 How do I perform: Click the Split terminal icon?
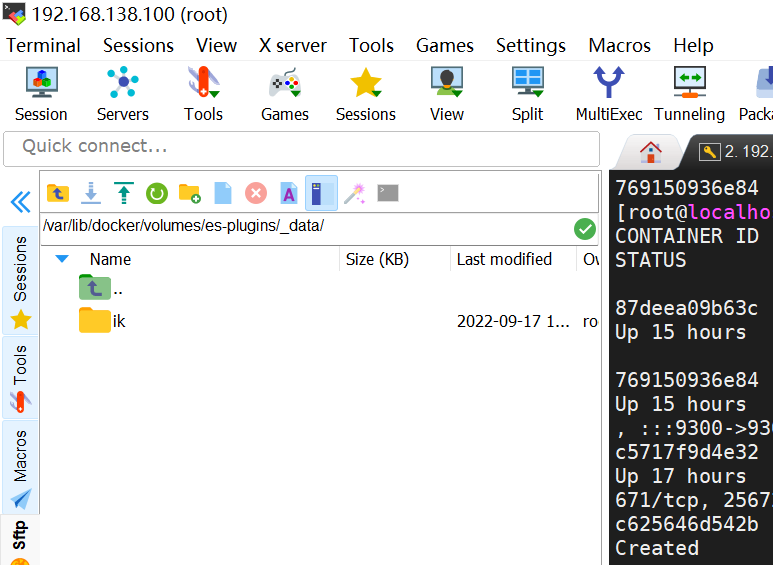pyautogui.click(x=527, y=94)
